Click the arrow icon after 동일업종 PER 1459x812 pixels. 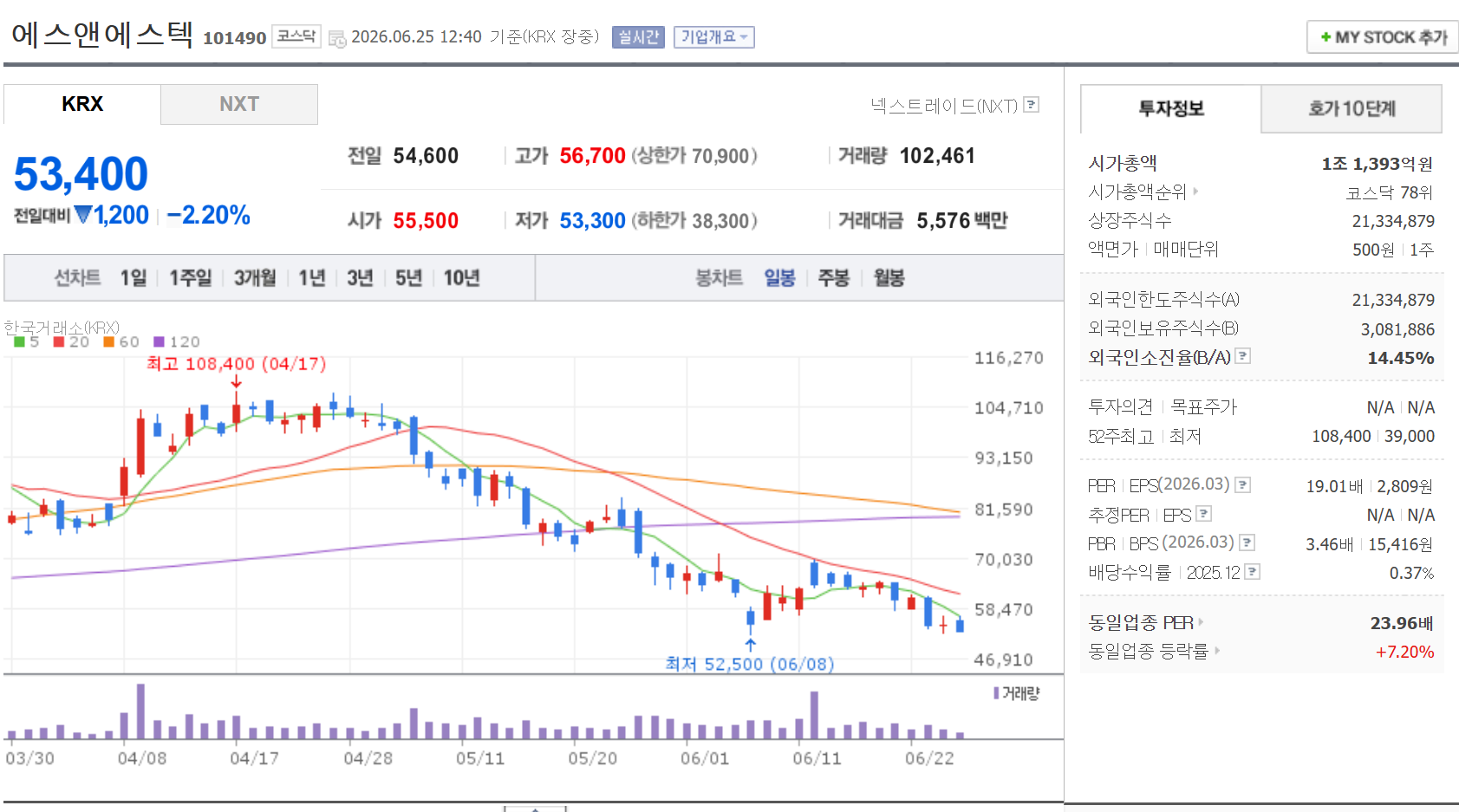click(x=1201, y=622)
